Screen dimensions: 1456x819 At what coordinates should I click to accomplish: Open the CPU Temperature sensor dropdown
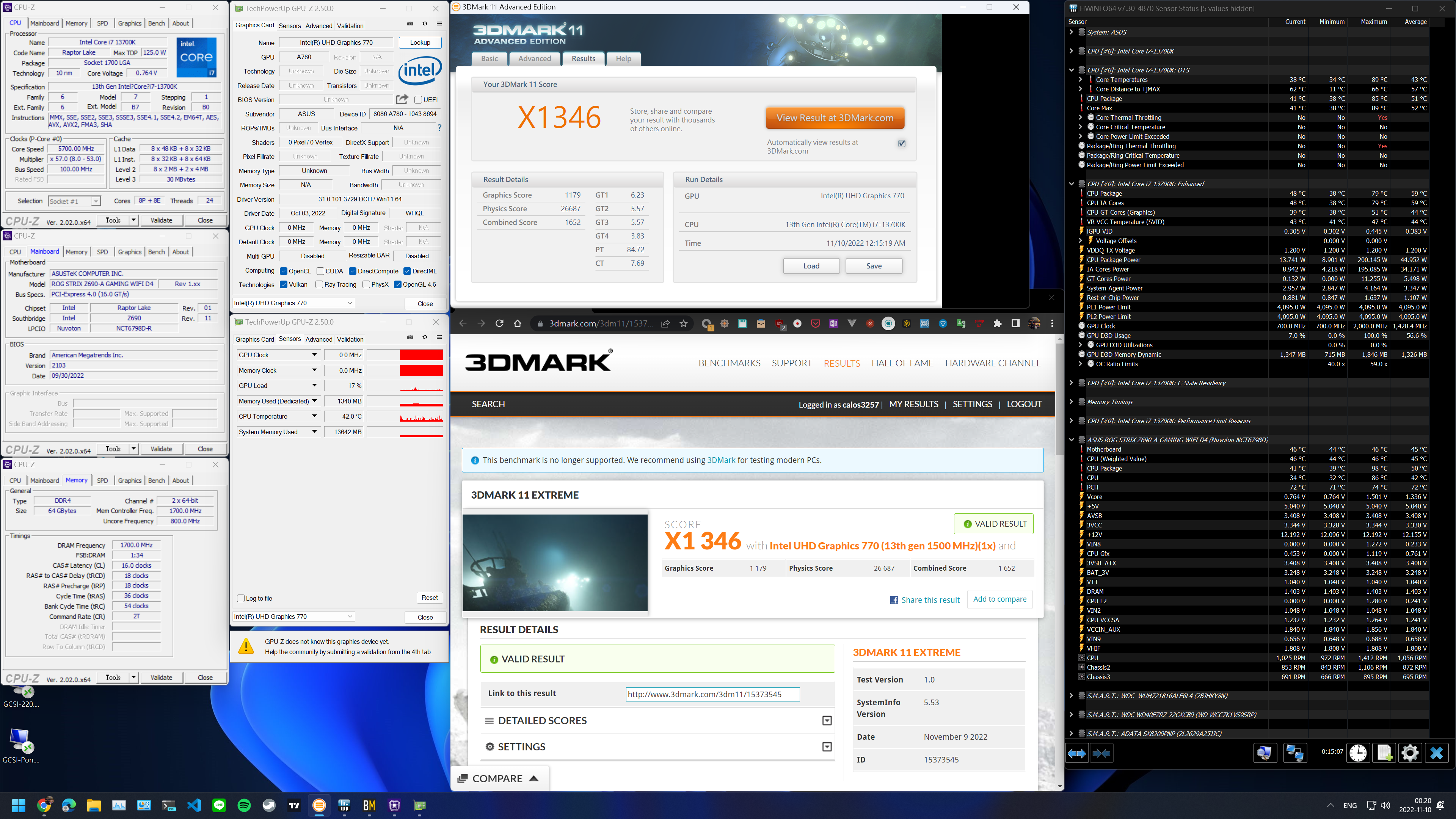point(314,417)
